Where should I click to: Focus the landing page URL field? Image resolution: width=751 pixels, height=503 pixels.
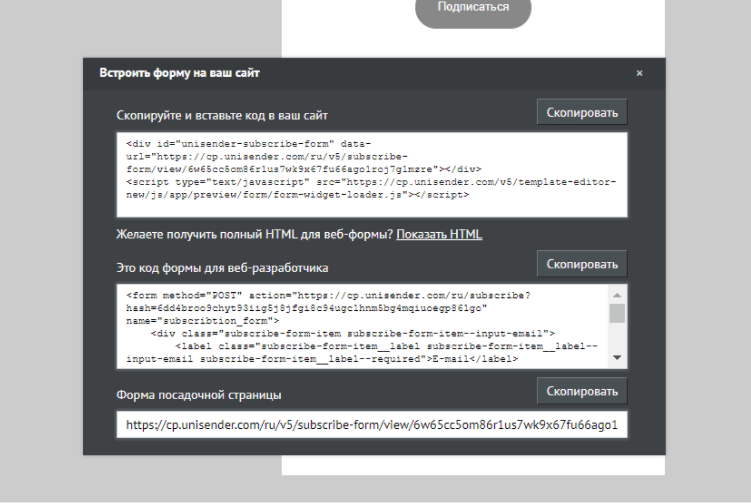pos(372,424)
